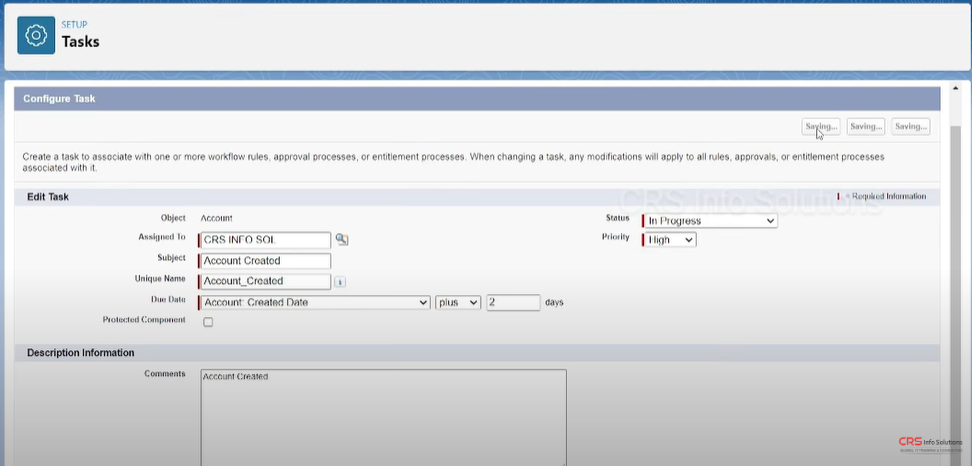Open the Assigned To lookup icon
The width and height of the screenshot is (972, 466).
pyautogui.click(x=342, y=240)
